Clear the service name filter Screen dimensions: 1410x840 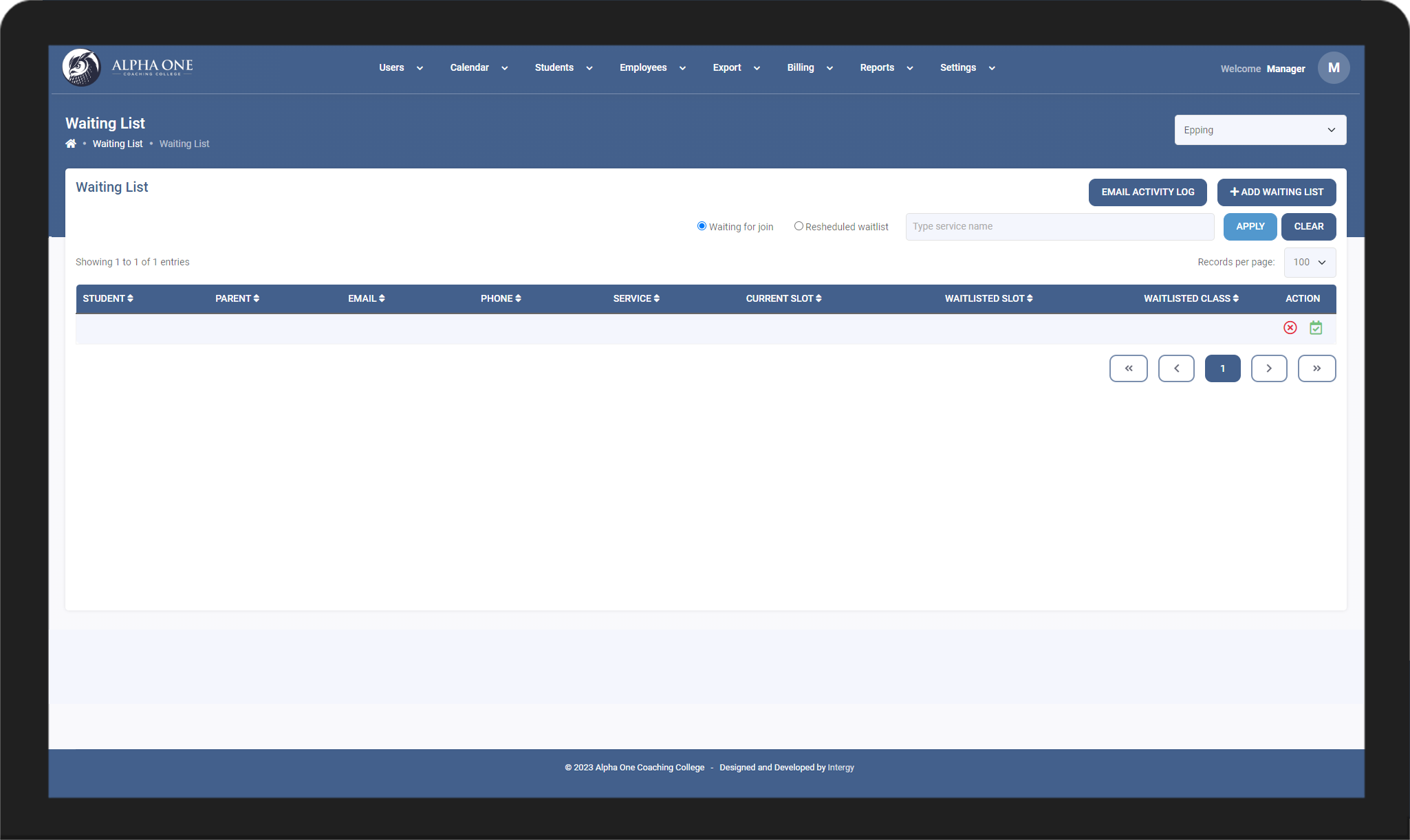pos(1309,227)
